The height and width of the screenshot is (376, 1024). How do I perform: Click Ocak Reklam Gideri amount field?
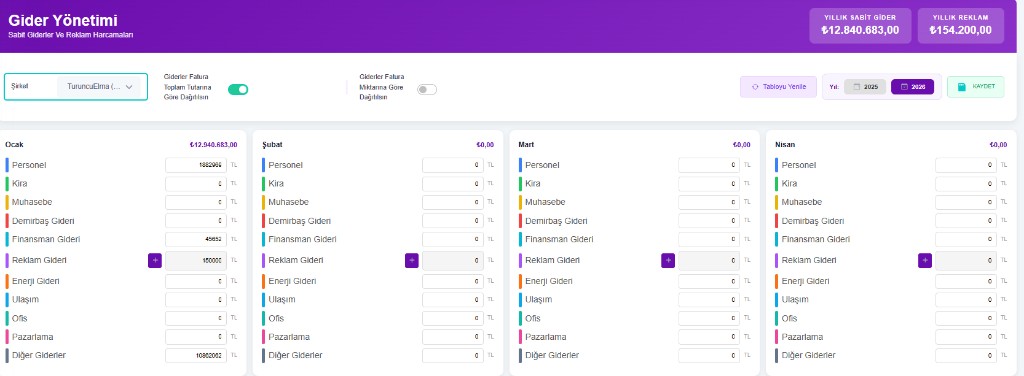[196, 260]
